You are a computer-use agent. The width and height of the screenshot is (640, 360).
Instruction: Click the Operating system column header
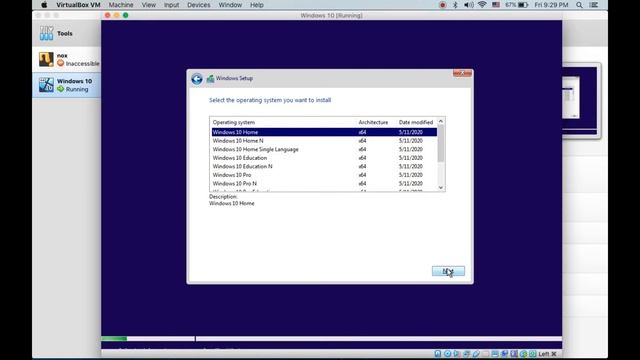233,122
